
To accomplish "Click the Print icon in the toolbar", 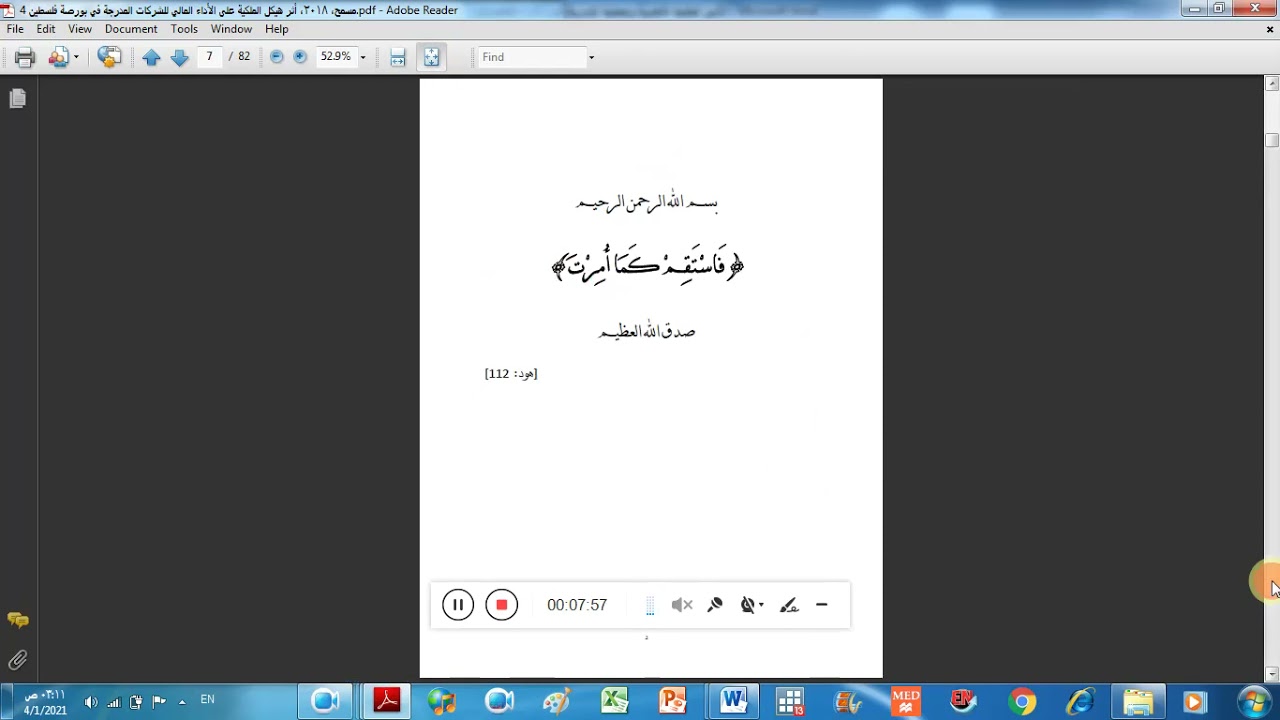I will (25, 57).
